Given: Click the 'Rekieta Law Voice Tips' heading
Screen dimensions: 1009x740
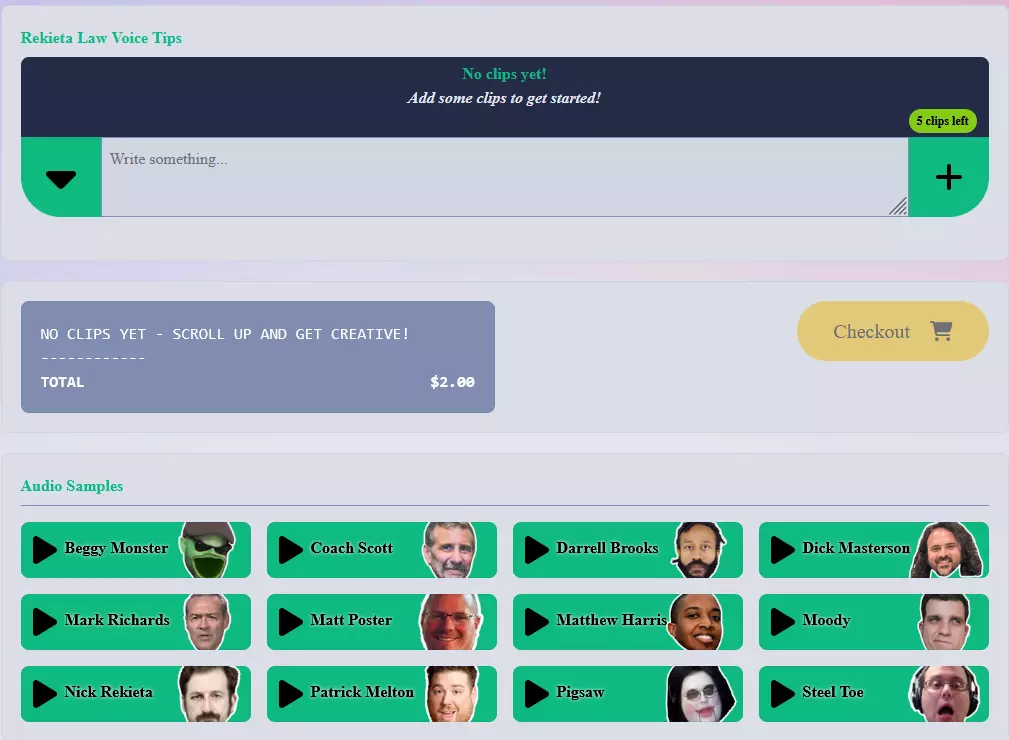Looking at the screenshot, I should (101, 38).
